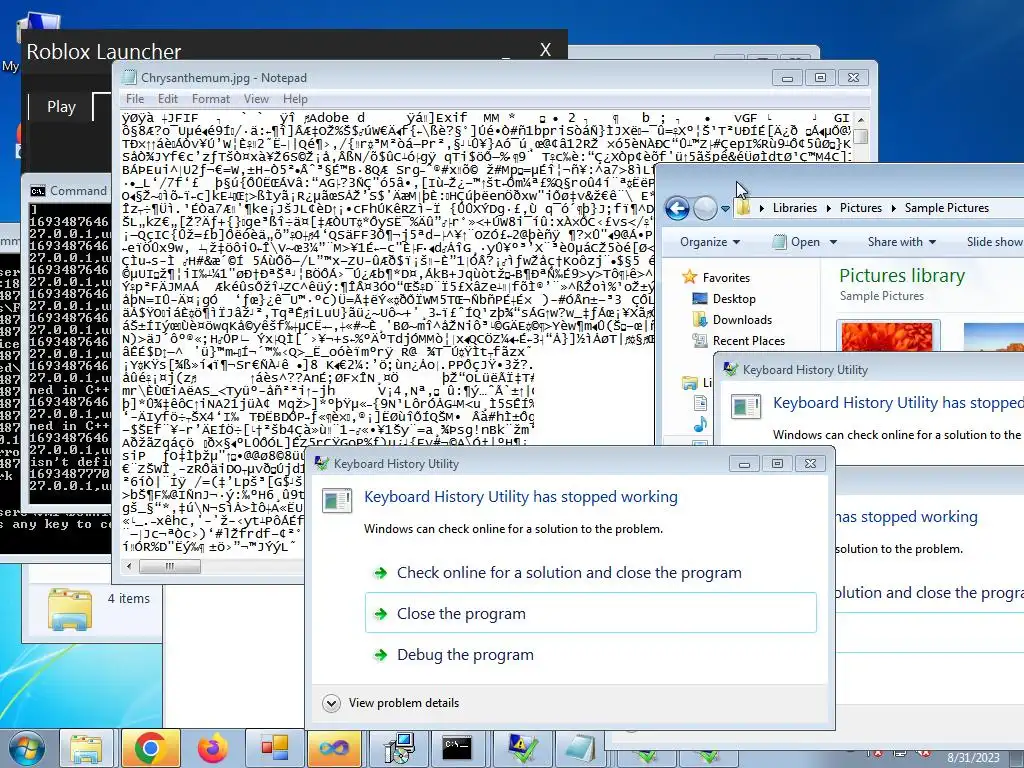1024x768 pixels.
Task: Click Sample Pictures in address breadcrumb
Action: [x=946, y=208]
